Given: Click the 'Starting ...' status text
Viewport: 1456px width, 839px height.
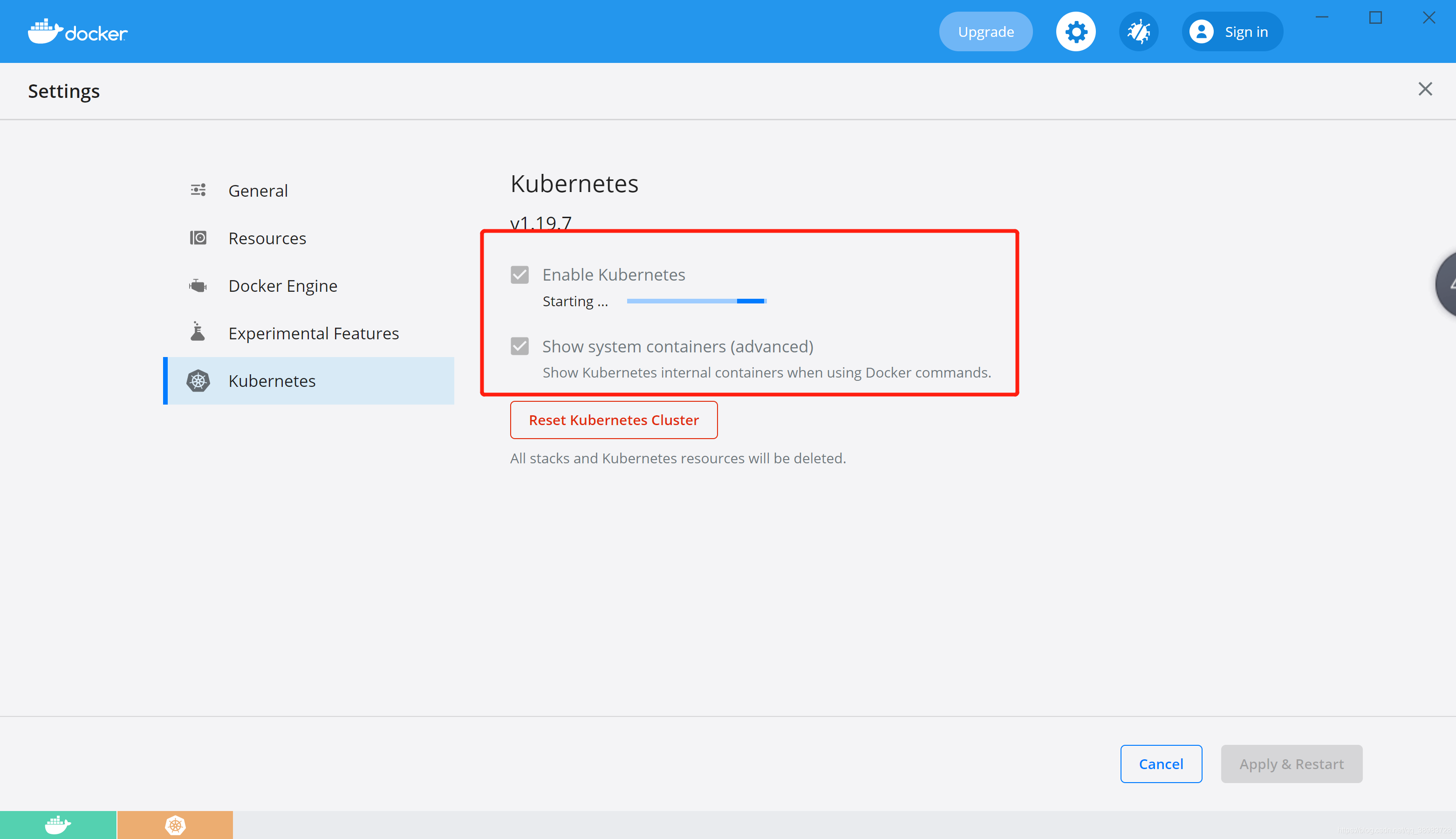Looking at the screenshot, I should pos(575,302).
